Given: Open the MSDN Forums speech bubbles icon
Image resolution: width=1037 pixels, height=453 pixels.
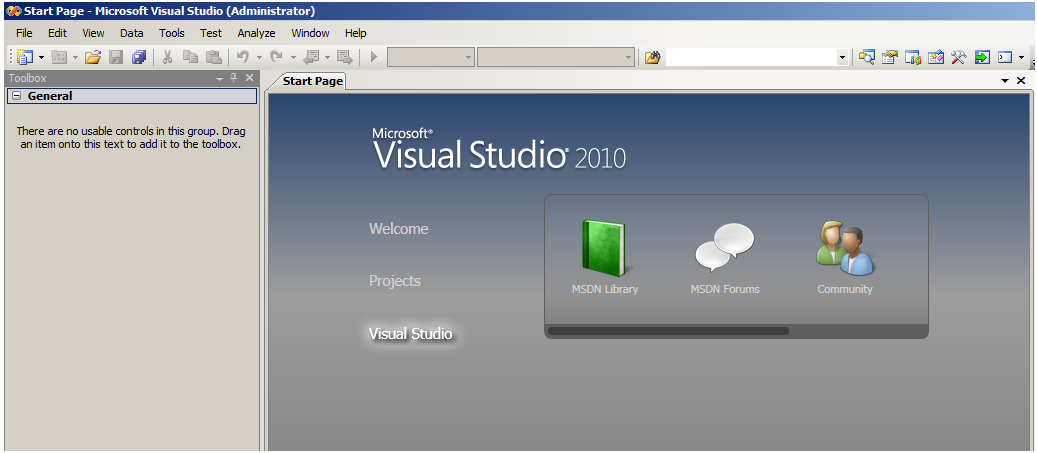Looking at the screenshot, I should click(725, 247).
